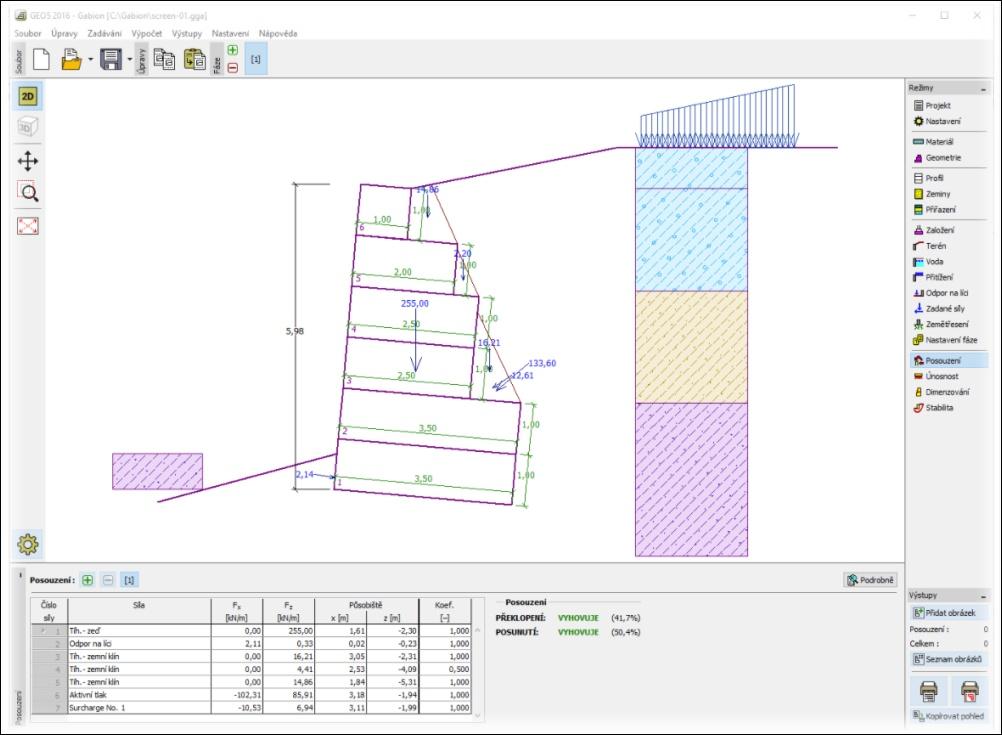This screenshot has width=1002, height=735.
Task: Add a construction stage with the green plus
Action: (233, 50)
